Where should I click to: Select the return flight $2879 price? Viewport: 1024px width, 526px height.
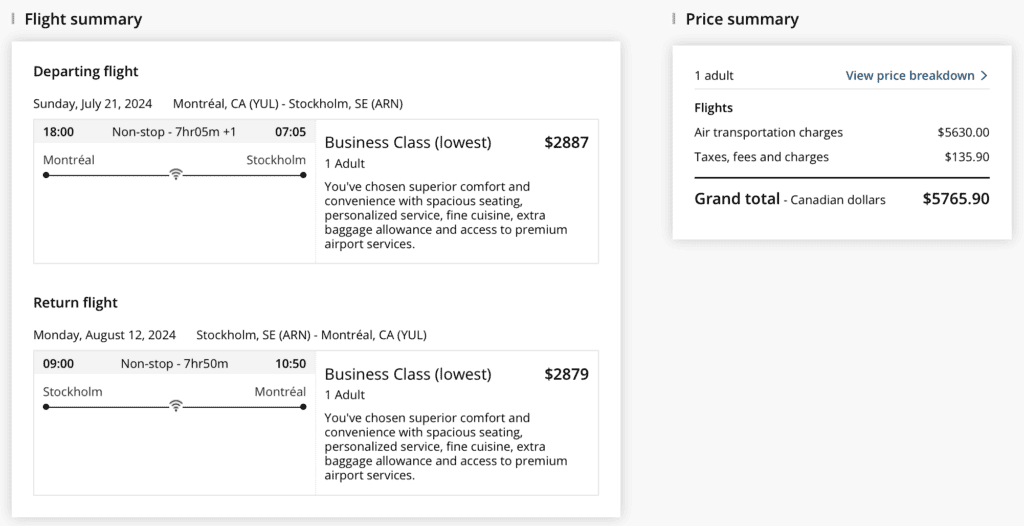[x=566, y=374]
